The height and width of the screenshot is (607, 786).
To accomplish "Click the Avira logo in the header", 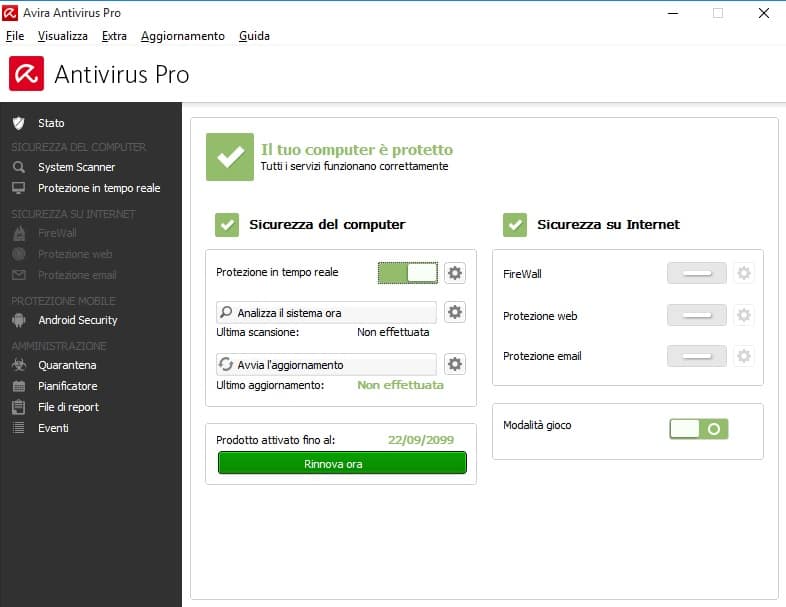I will pyautogui.click(x=26, y=74).
